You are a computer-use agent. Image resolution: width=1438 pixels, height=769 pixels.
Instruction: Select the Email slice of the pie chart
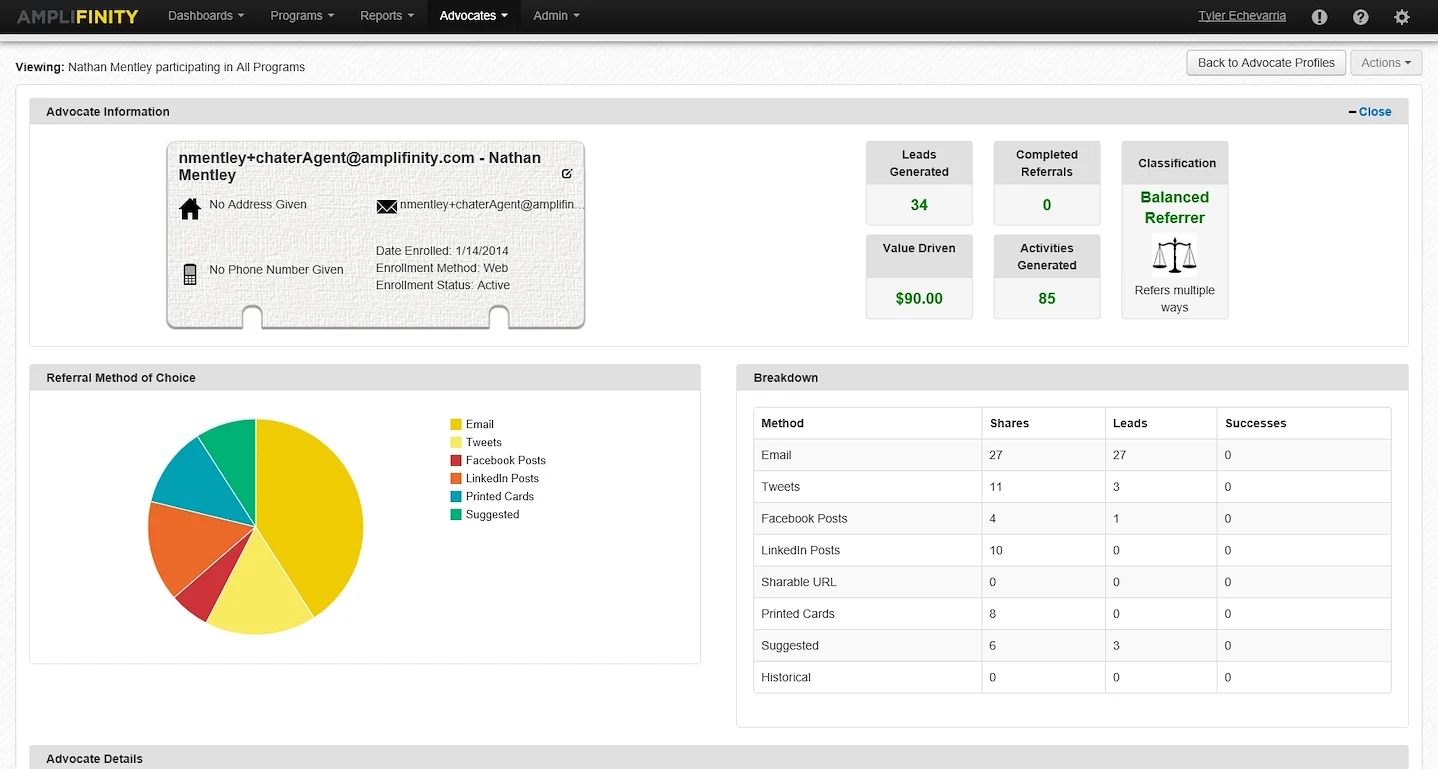[x=310, y=500]
